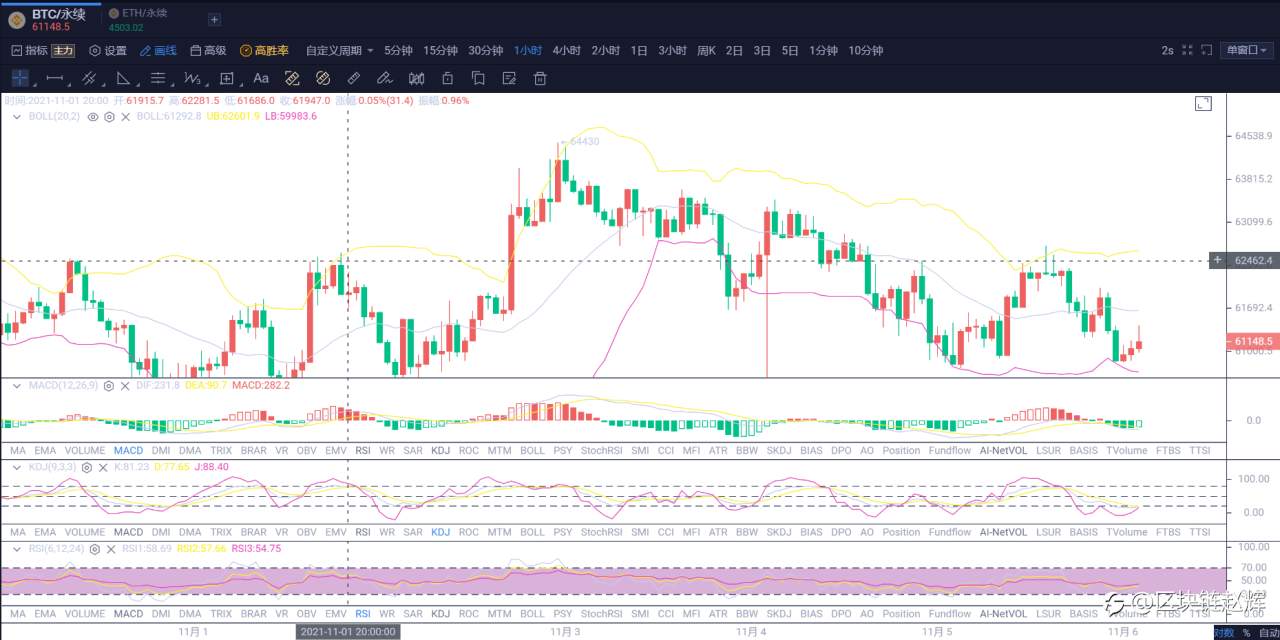Add a new symbol tab with plus
1280x640 pixels.
[x=214, y=20]
